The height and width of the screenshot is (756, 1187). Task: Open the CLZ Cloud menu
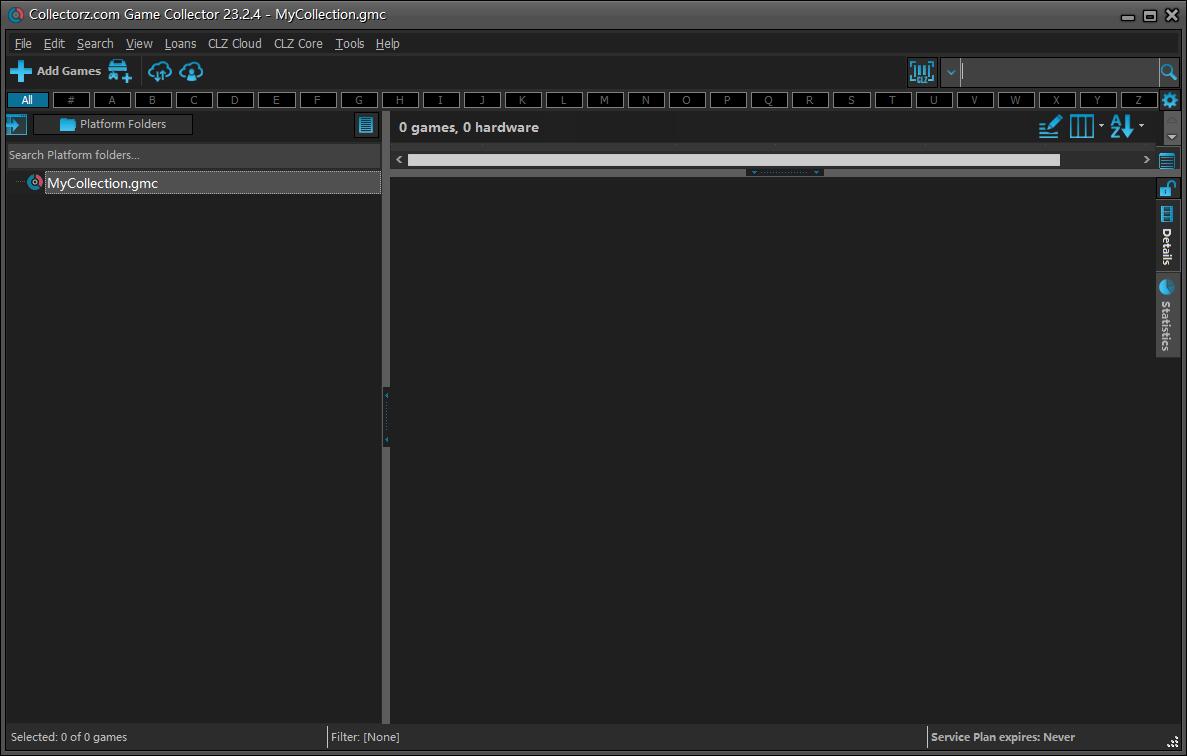pyautogui.click(x=235, y=44)
